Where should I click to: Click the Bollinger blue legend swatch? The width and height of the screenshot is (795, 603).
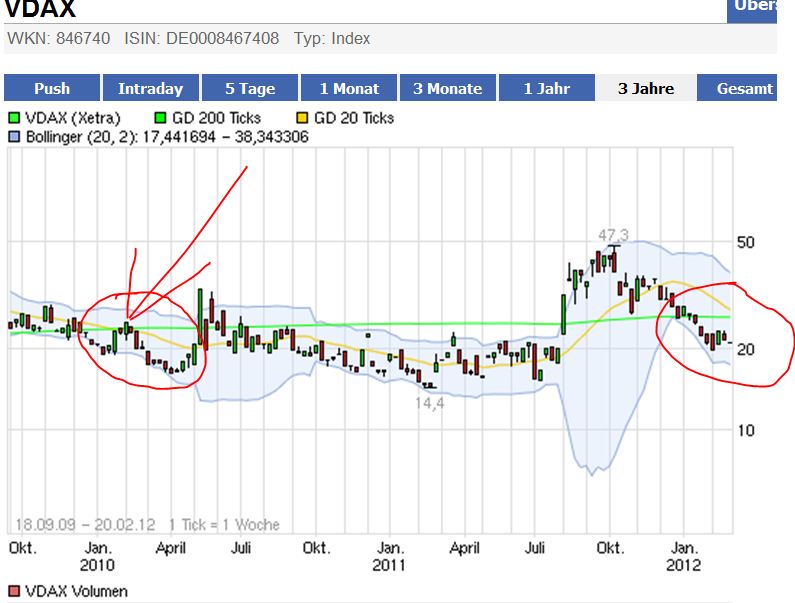coord(14,137)
